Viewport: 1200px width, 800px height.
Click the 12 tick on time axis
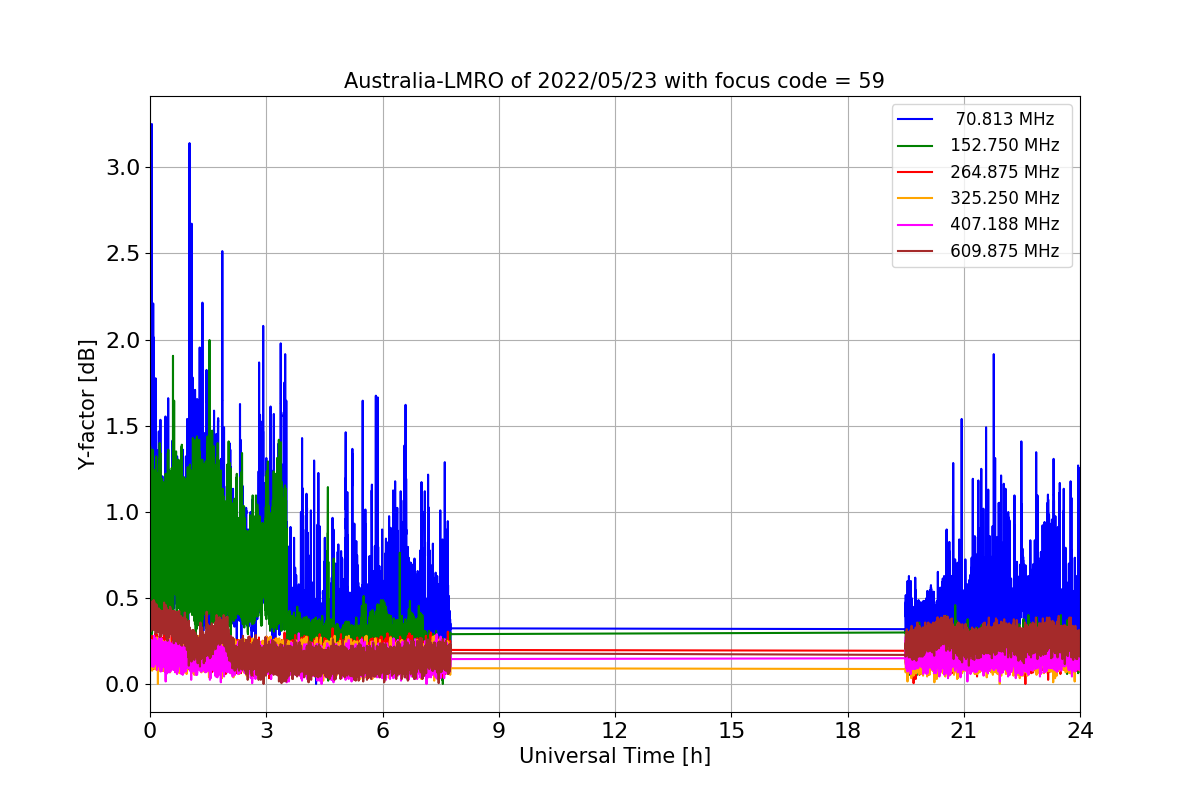click(615, 731)
